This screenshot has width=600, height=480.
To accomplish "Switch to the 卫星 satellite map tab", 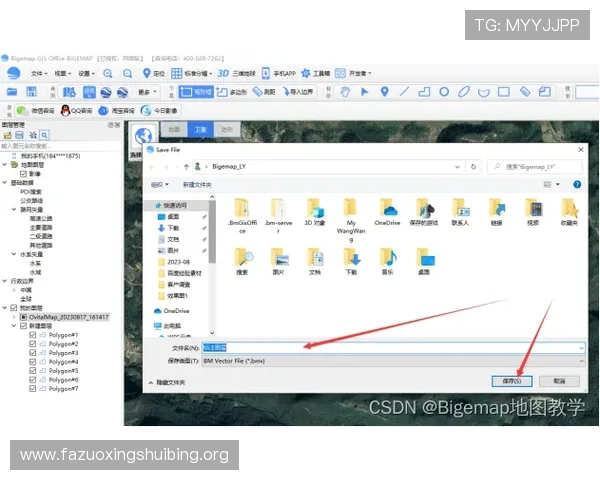I will [x=201, y=130].
